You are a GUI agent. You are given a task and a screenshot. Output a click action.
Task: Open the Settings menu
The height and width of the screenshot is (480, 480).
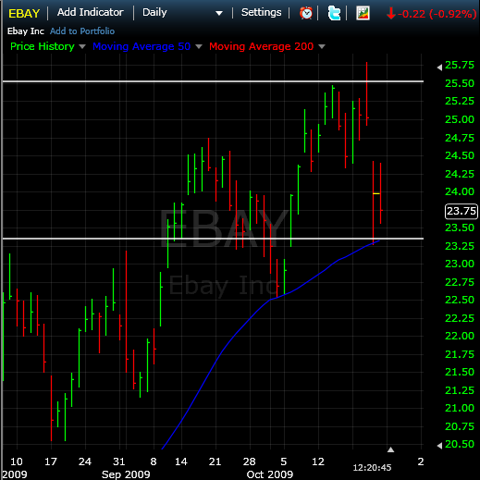[x=261, y=12]
